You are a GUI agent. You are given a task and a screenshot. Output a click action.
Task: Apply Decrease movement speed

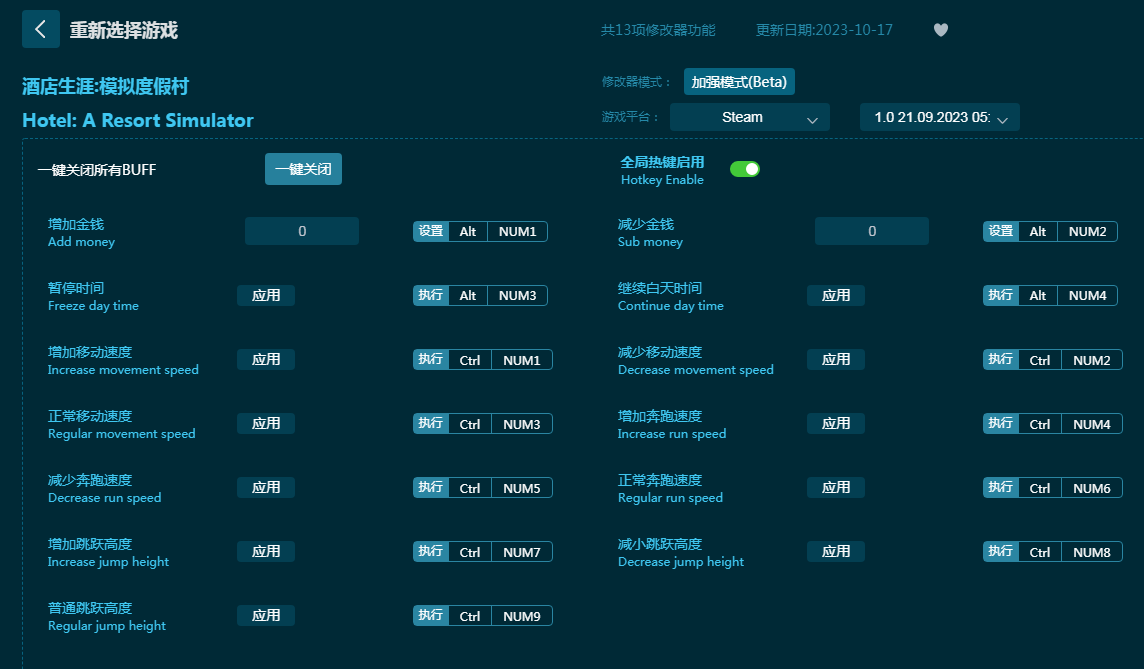point(835,360)
